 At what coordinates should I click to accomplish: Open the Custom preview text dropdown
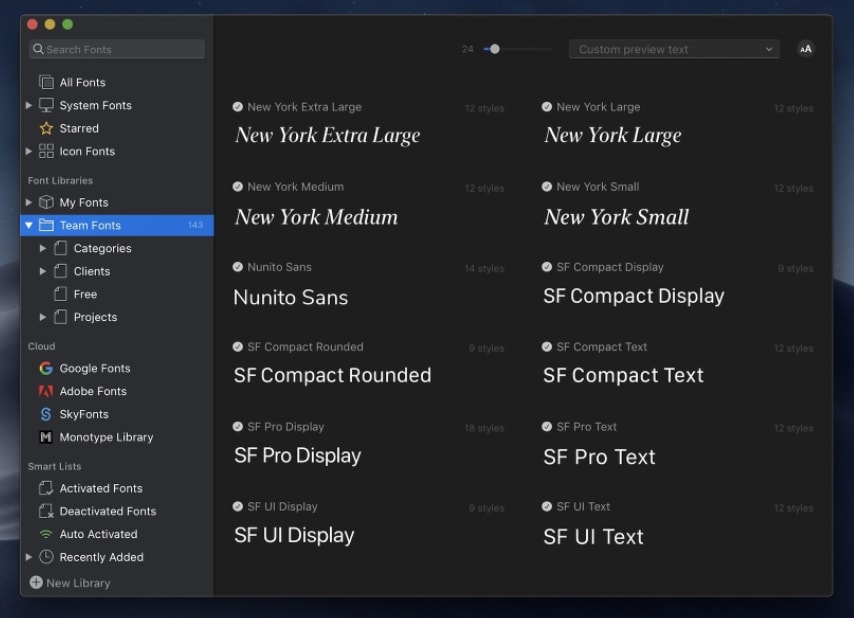pyautogui.click(x=674, y=49)
